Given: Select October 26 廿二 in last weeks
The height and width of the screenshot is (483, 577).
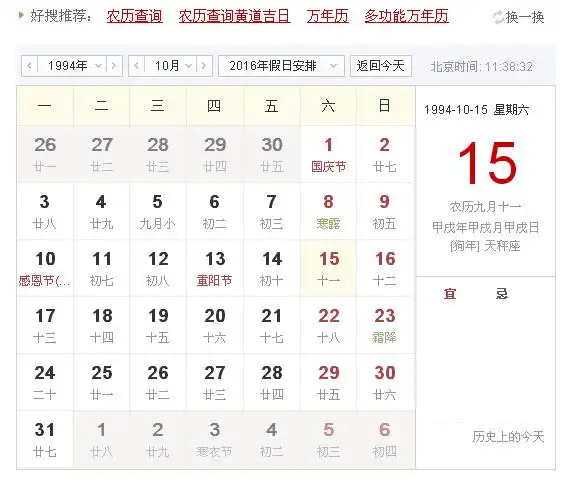Looking at the screenshot, I should 158,383.
